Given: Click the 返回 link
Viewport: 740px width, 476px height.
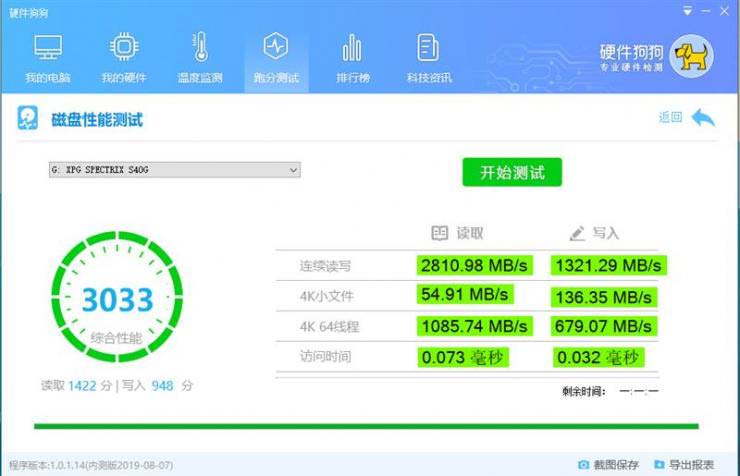Looking at the screenshot, I should click(x=670, y=117).
